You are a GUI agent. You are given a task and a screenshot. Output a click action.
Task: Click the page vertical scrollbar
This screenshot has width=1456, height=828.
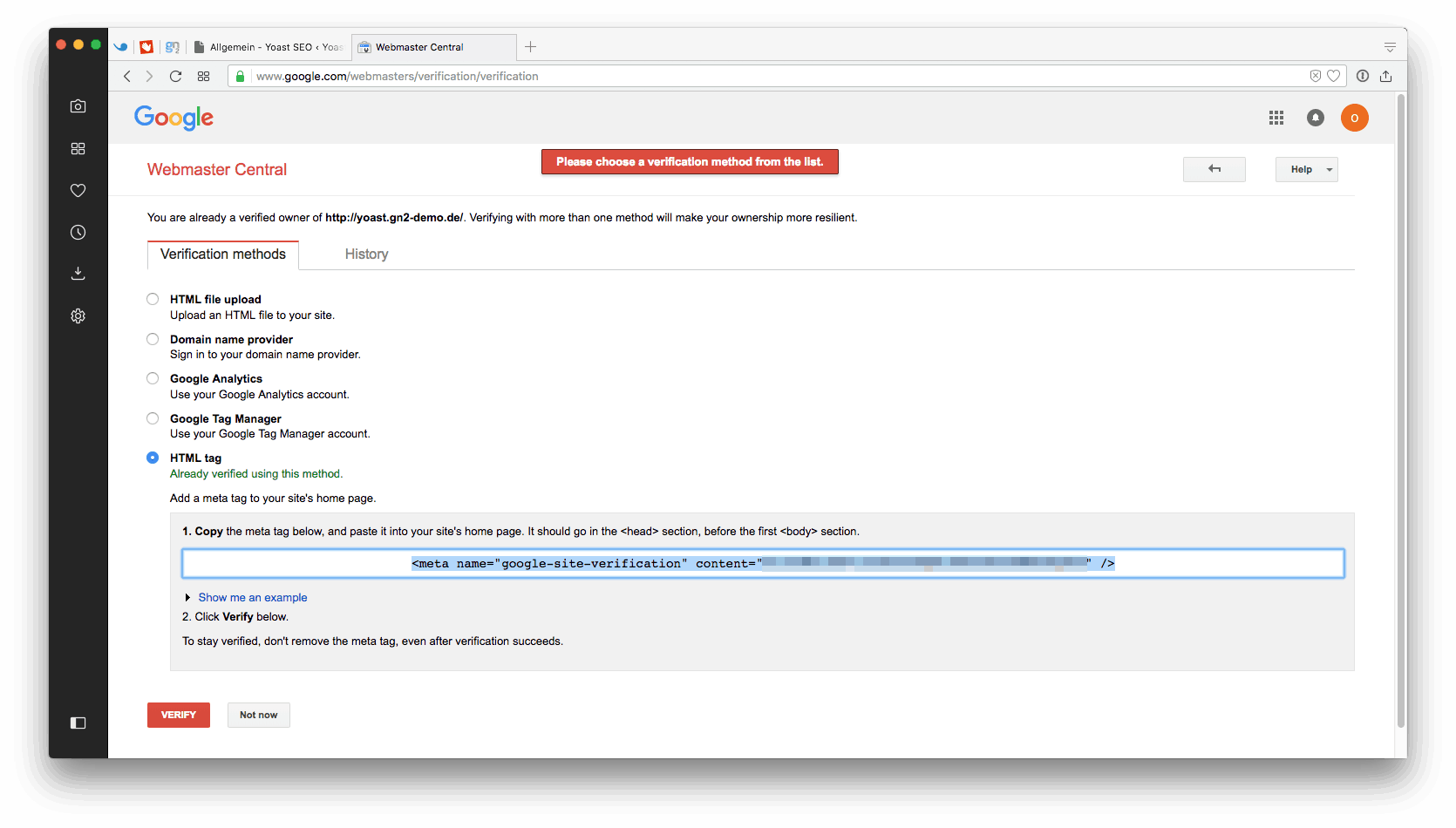pyautogui.click(x=1401, y=410)
